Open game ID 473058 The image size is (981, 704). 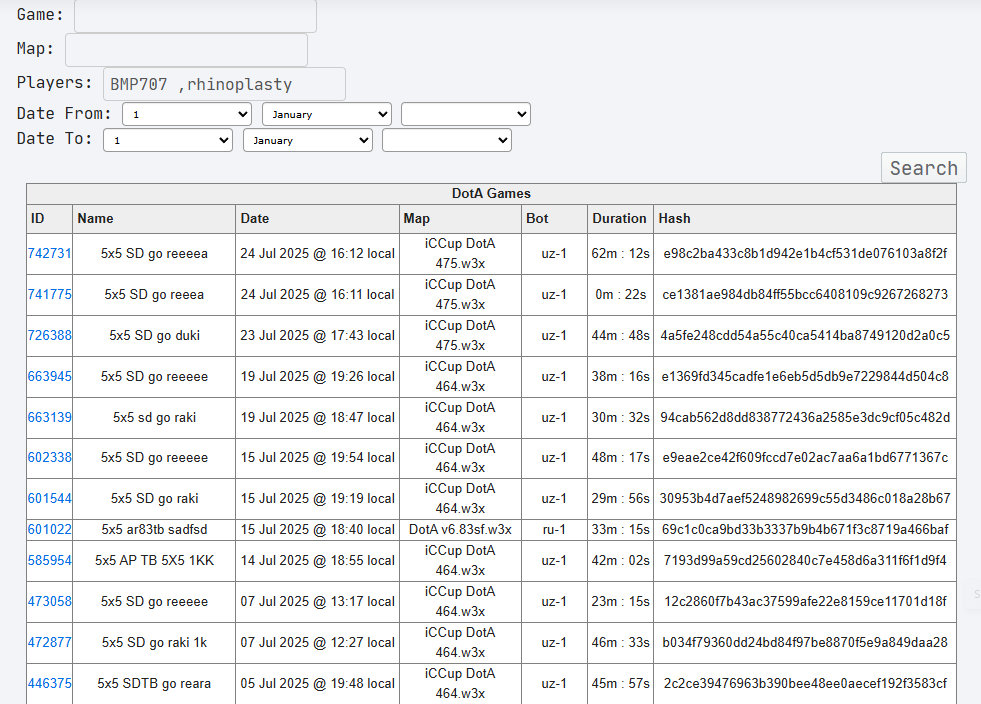(x=49, y=601)
